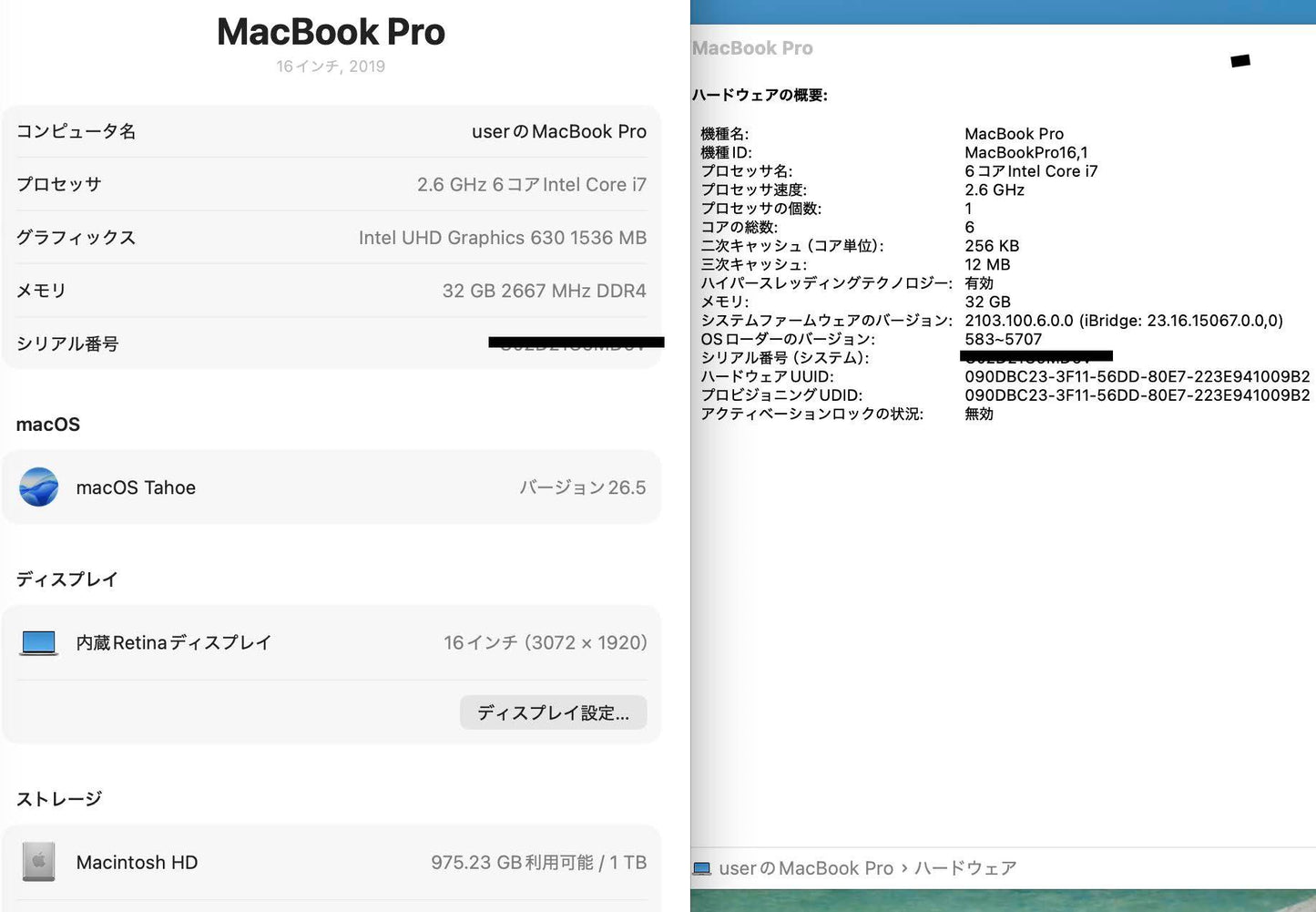Viewport: 1316px width, 912px height.
Task: Click '無効' activation lock status value
Action: pos(979,414)
